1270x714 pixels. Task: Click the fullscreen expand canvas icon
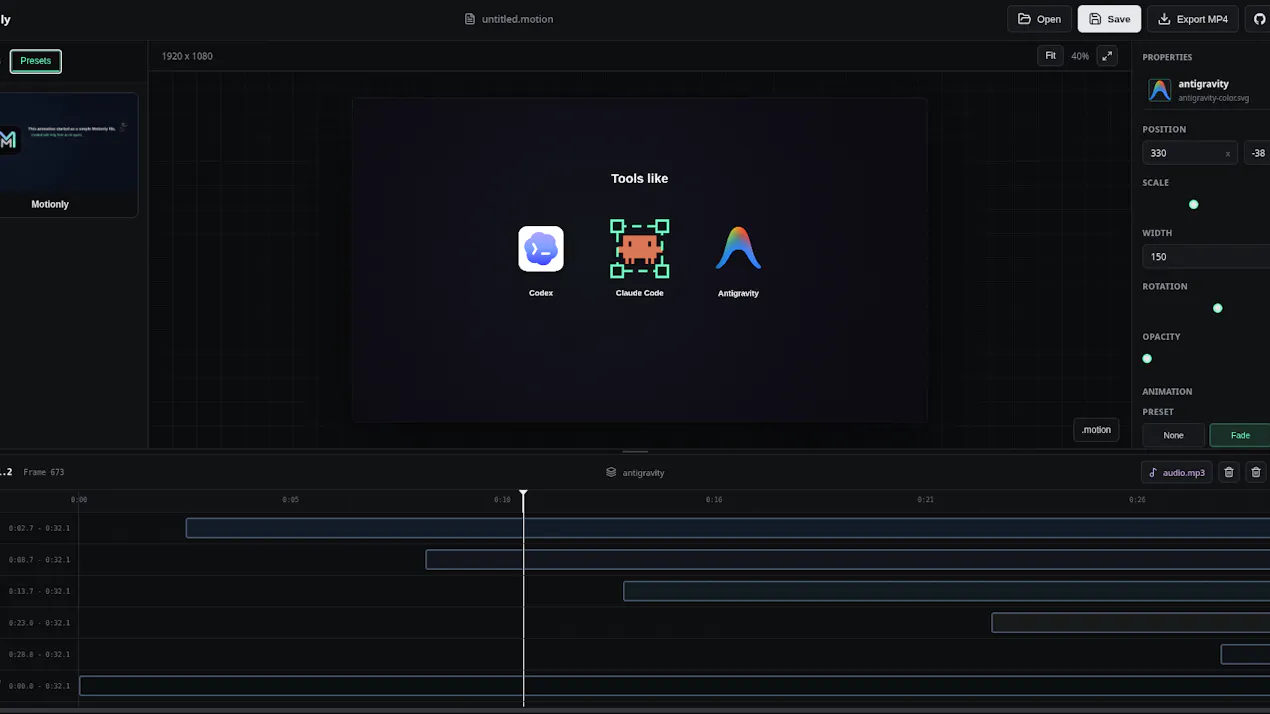pyautogui.click(x=1107, y=56)
